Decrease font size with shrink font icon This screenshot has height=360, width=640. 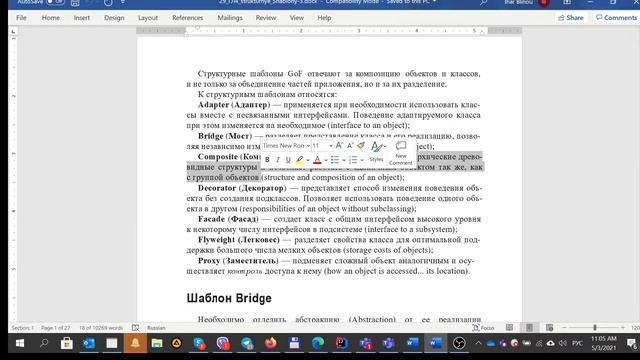[x=350, y=145]
